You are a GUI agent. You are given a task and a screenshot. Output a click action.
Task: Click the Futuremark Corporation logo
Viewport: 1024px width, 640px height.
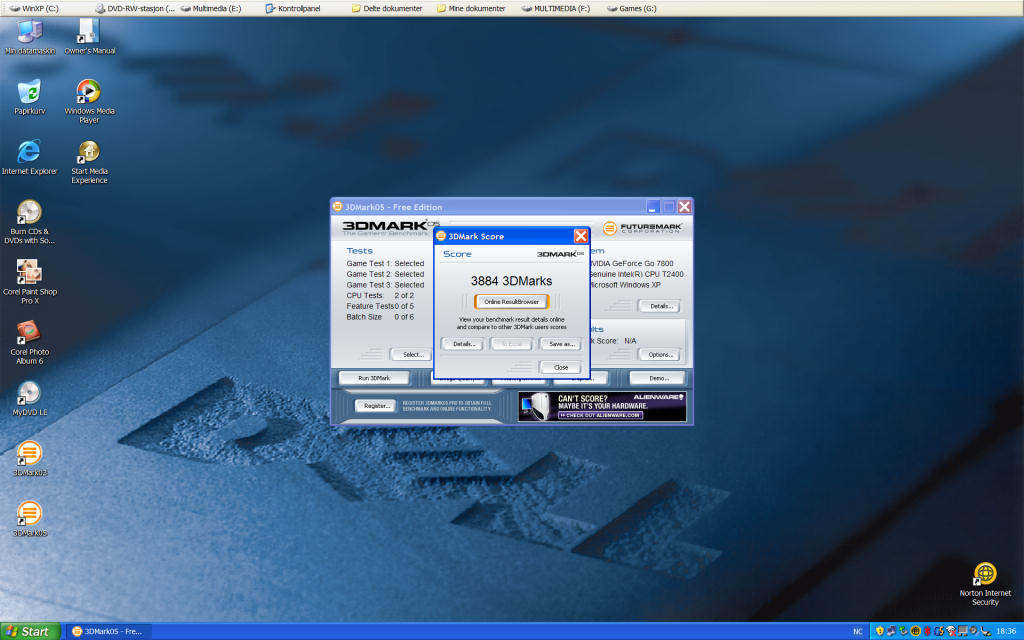[643, 228]
